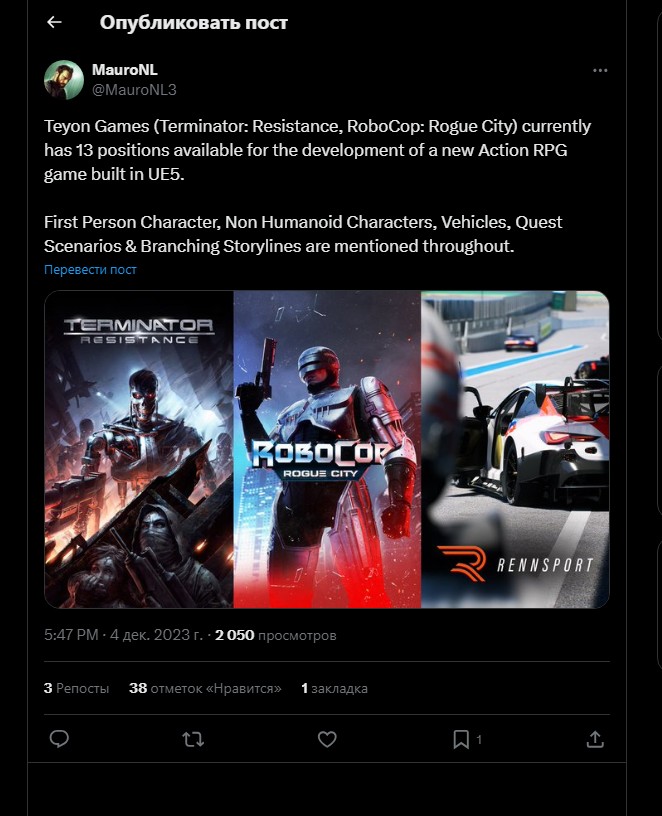Toggle the bookmark icon
The height and width of the screenshot is (816, 662).
461,739
